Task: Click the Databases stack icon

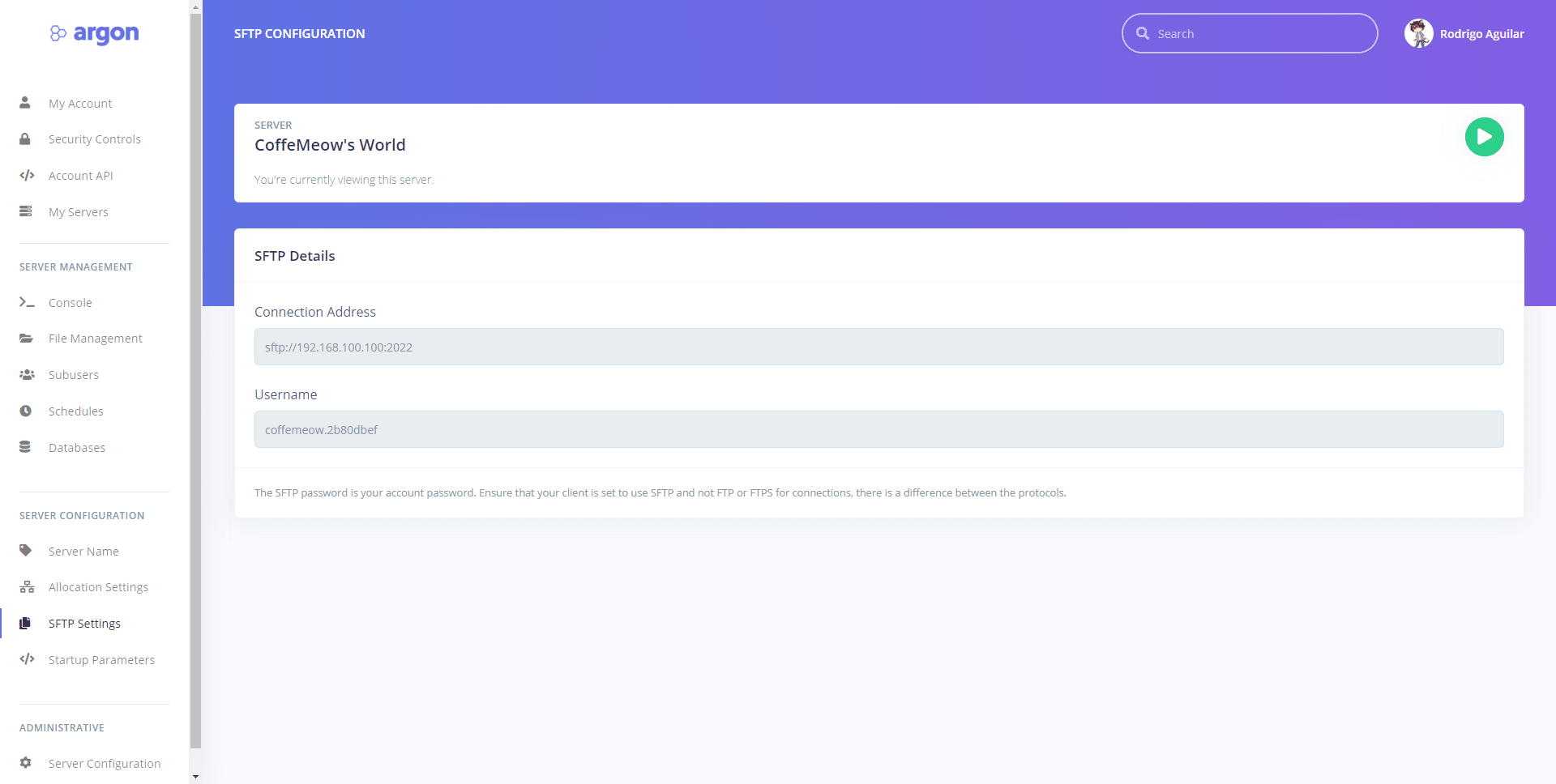Action: (25, 447)
